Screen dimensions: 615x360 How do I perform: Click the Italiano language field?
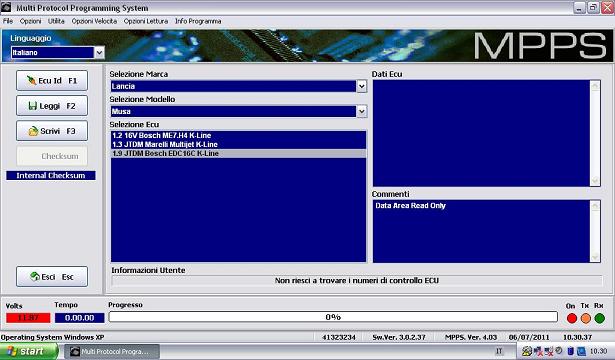pos(53,52)
